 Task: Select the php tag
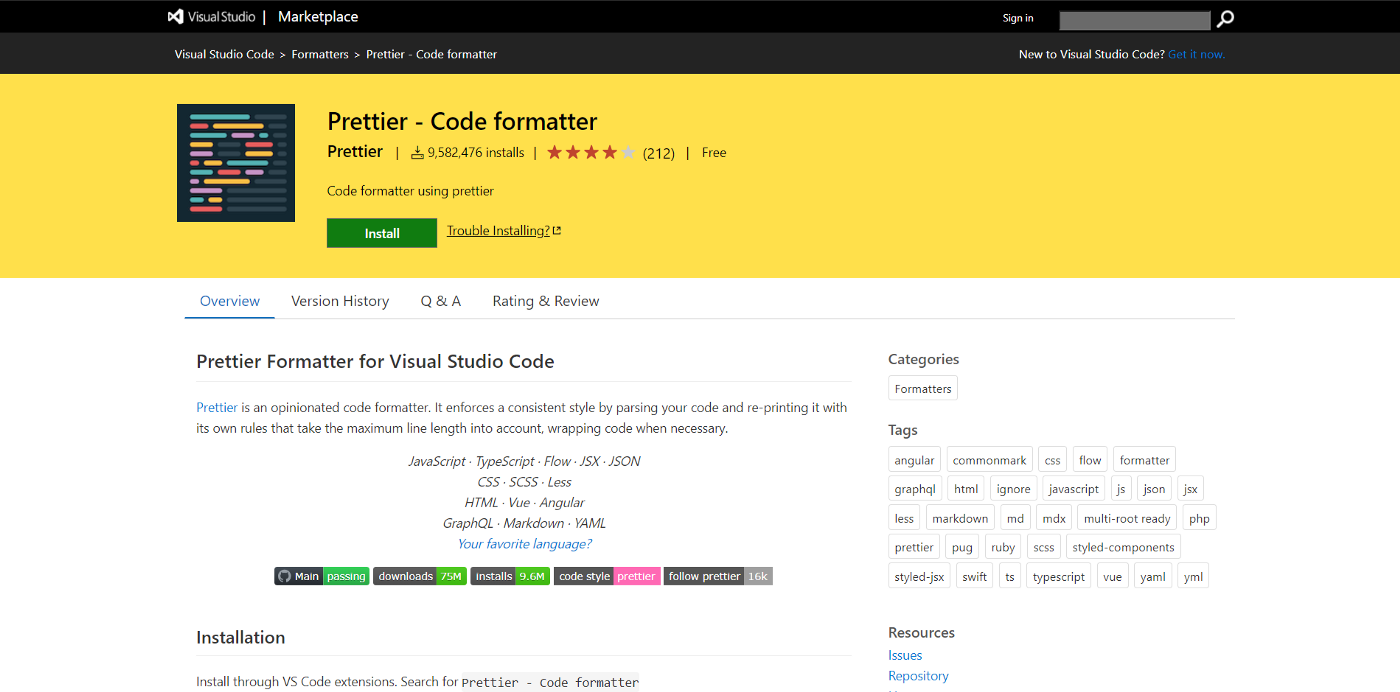pyautogui.click(x=1199, y=518)
